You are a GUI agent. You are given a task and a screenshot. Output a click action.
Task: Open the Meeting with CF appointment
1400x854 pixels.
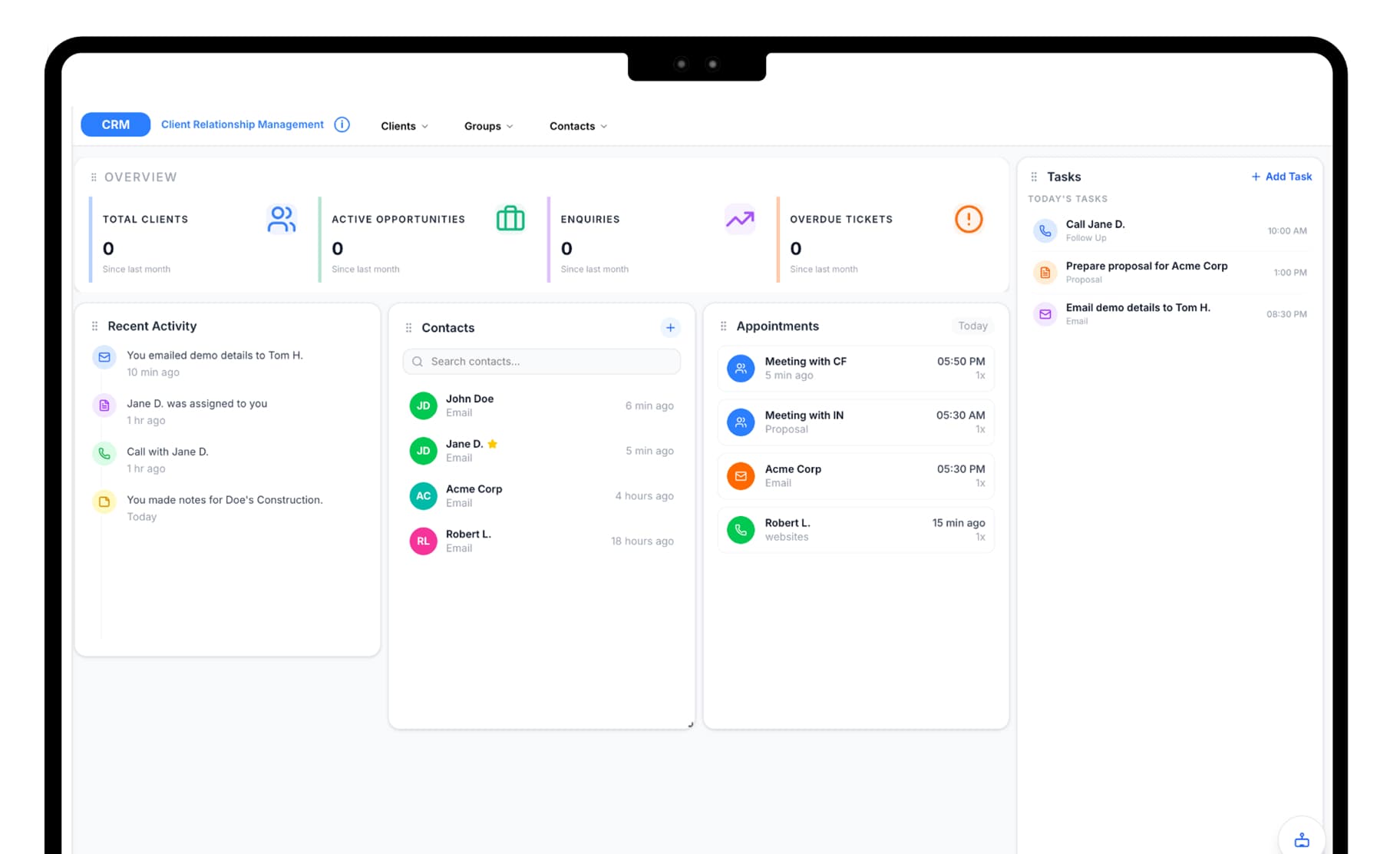pyautogui.click(x=856, y=369)
